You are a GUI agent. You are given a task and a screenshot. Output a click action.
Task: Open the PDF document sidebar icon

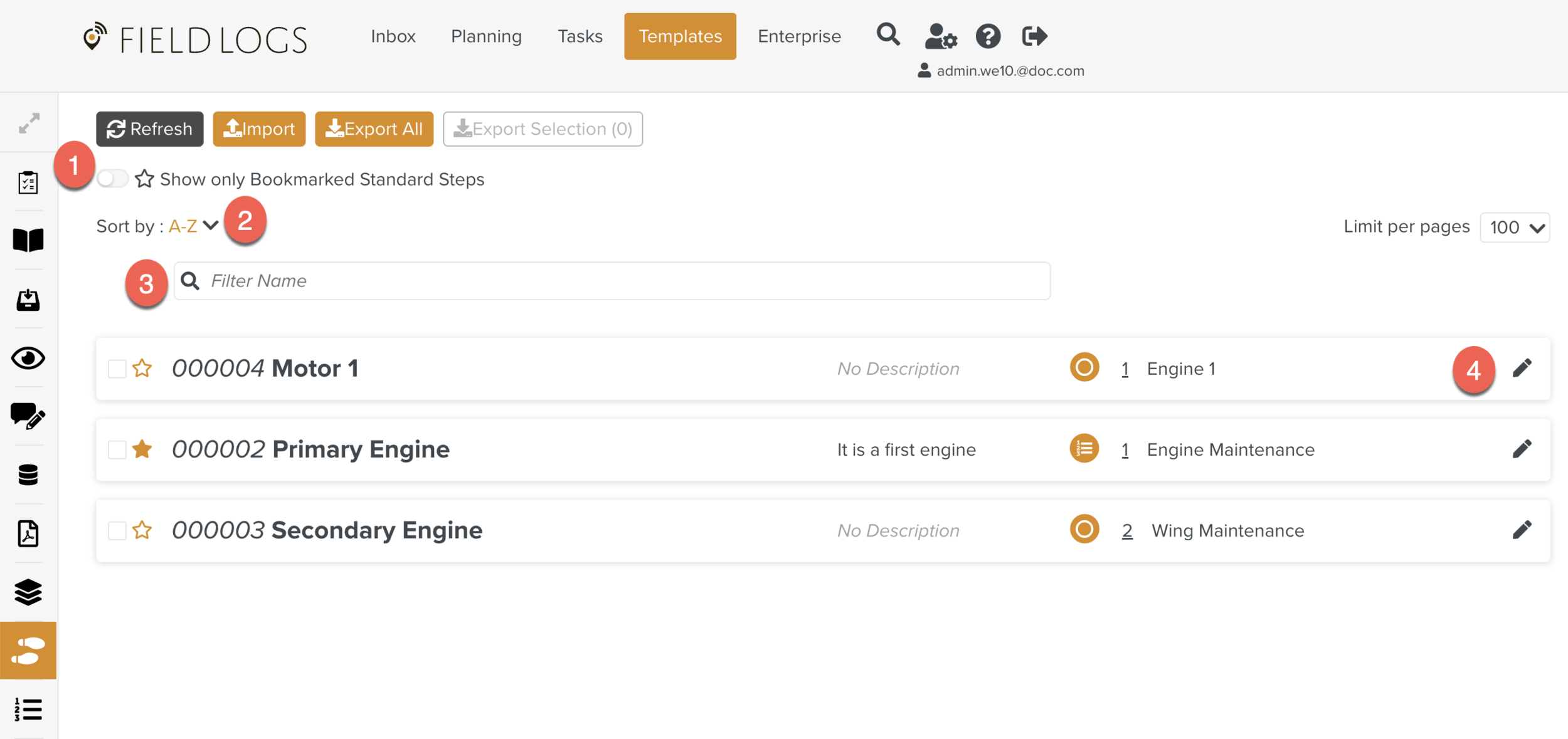point(28,533)
